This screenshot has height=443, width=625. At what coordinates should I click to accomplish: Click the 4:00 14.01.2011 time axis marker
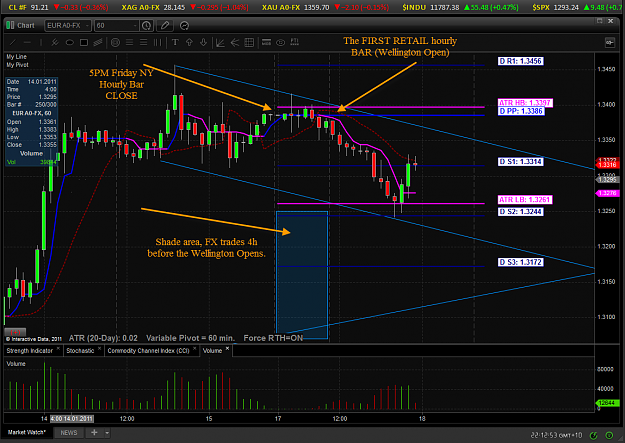pos(72,419)
